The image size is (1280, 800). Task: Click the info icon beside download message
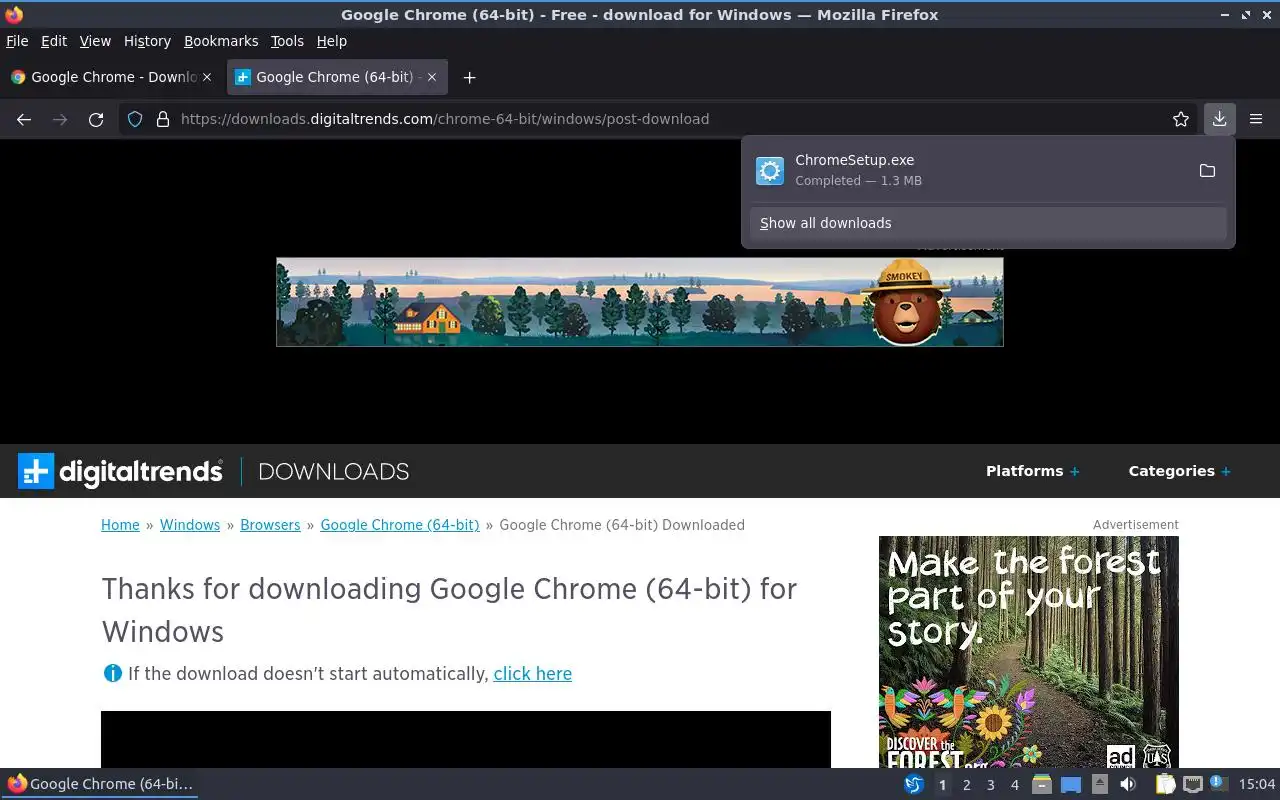[x=113, y=673]
